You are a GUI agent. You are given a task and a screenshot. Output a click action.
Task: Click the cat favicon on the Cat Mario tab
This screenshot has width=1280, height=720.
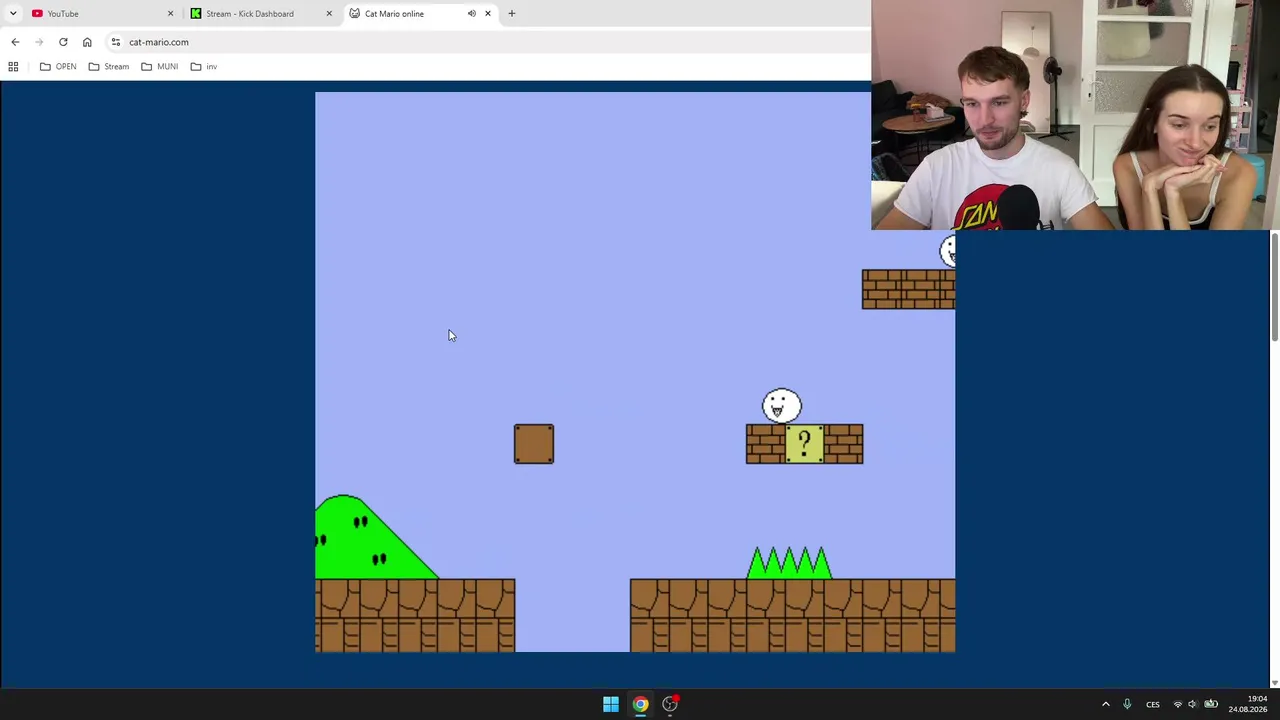(x=354, y=14)
